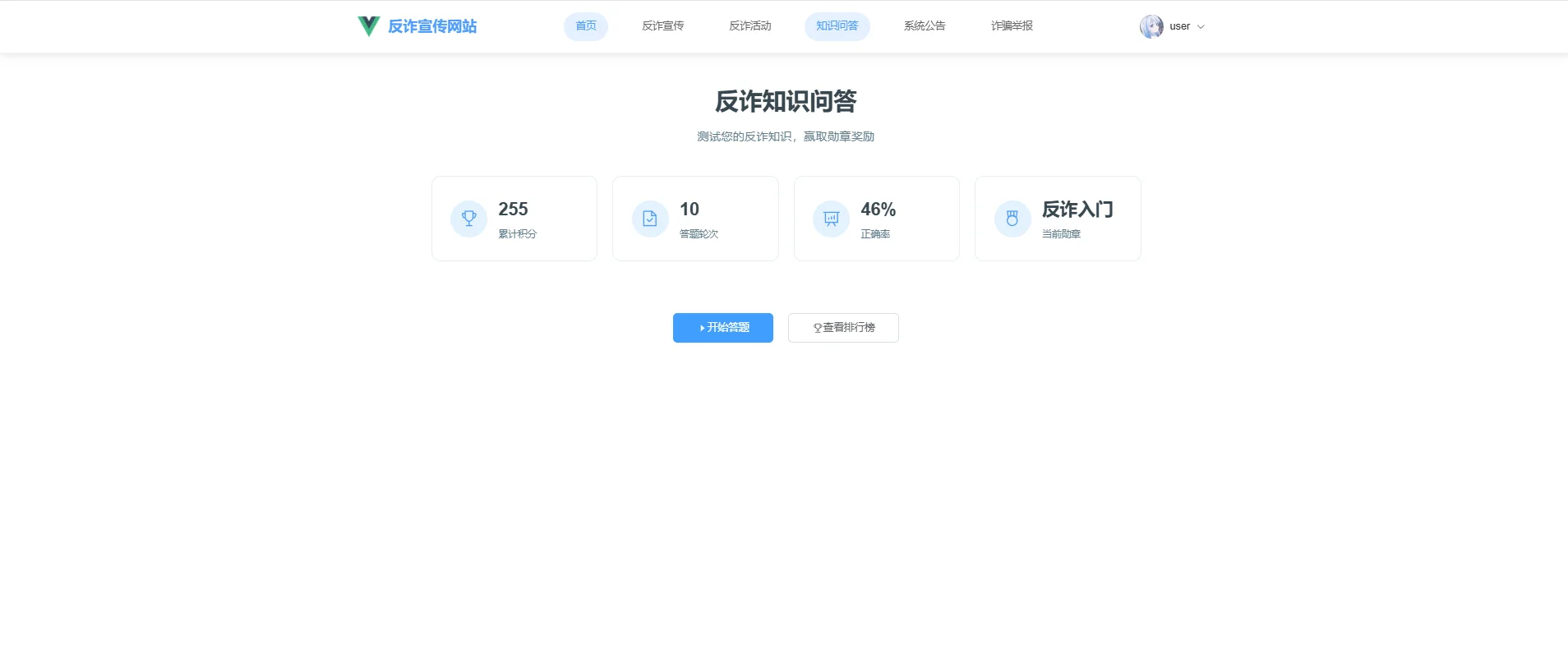
Task: Click the 10 rounds value
Action: click(689, 210)
